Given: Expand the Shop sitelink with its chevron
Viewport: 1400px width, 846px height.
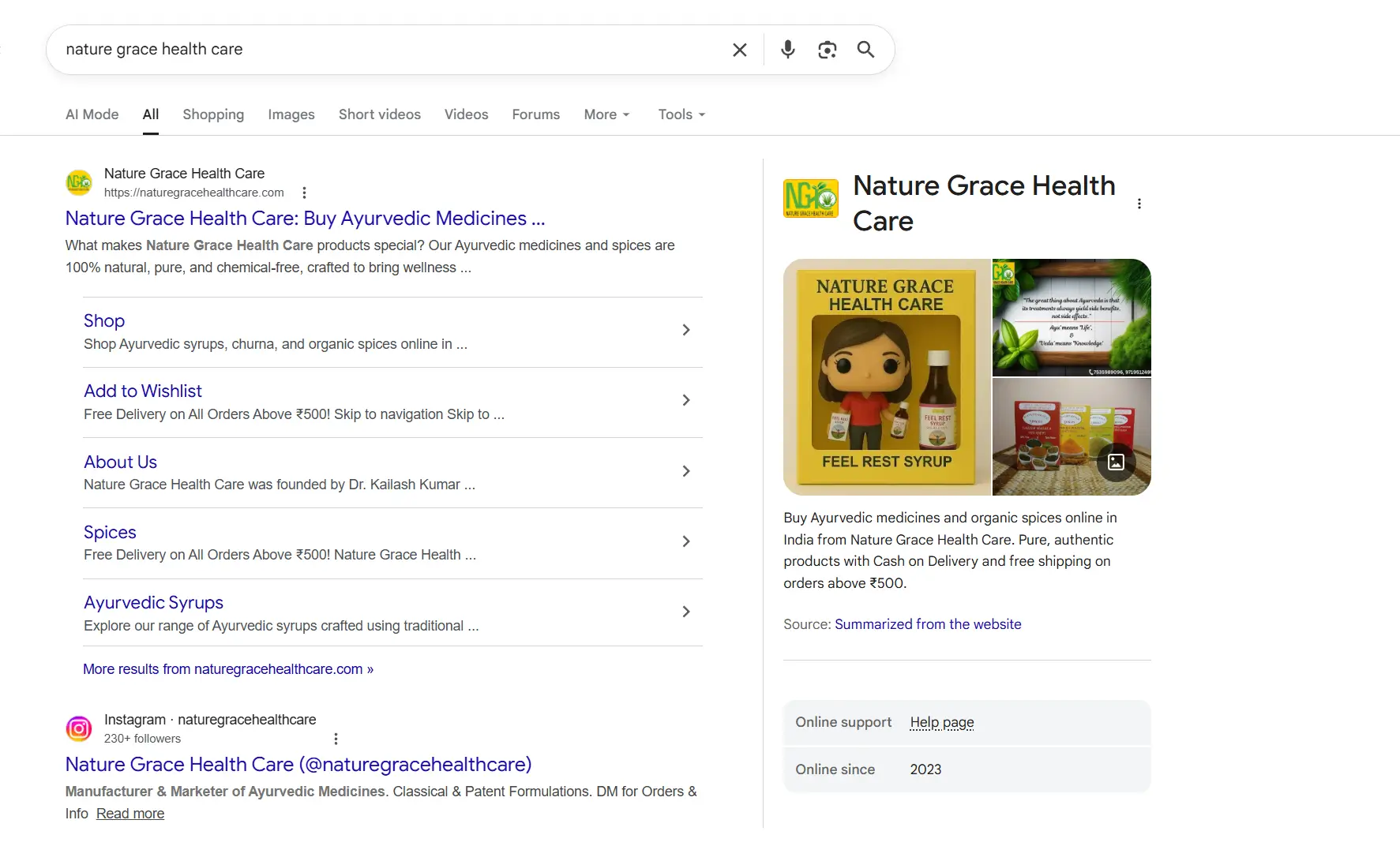Looking at the screenshot, I should click(685, 330).
